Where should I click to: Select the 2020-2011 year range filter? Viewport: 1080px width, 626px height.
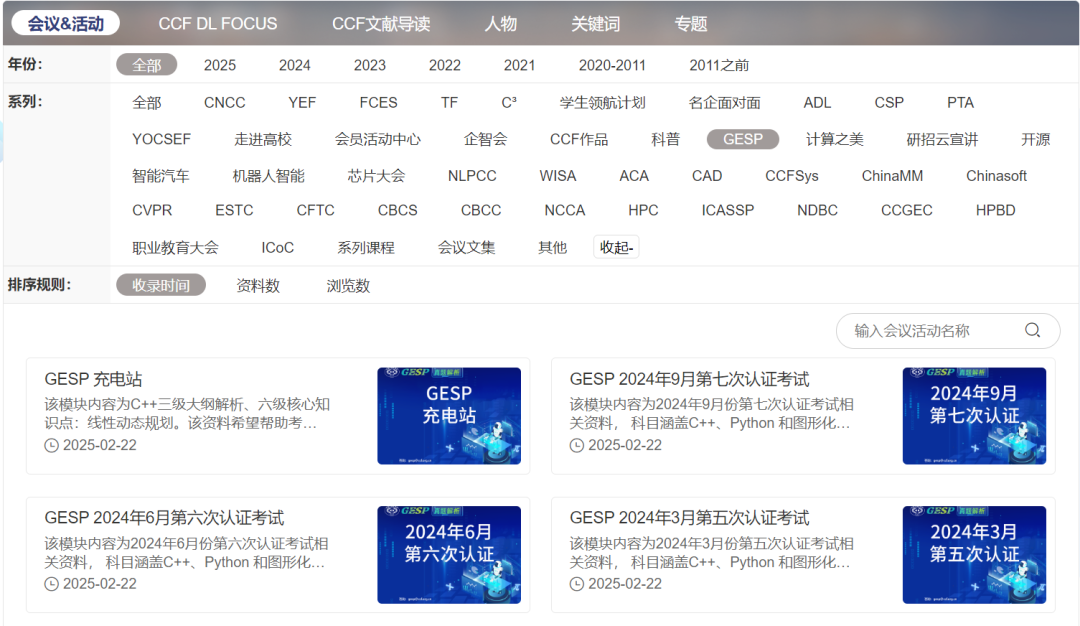[612, 65]
